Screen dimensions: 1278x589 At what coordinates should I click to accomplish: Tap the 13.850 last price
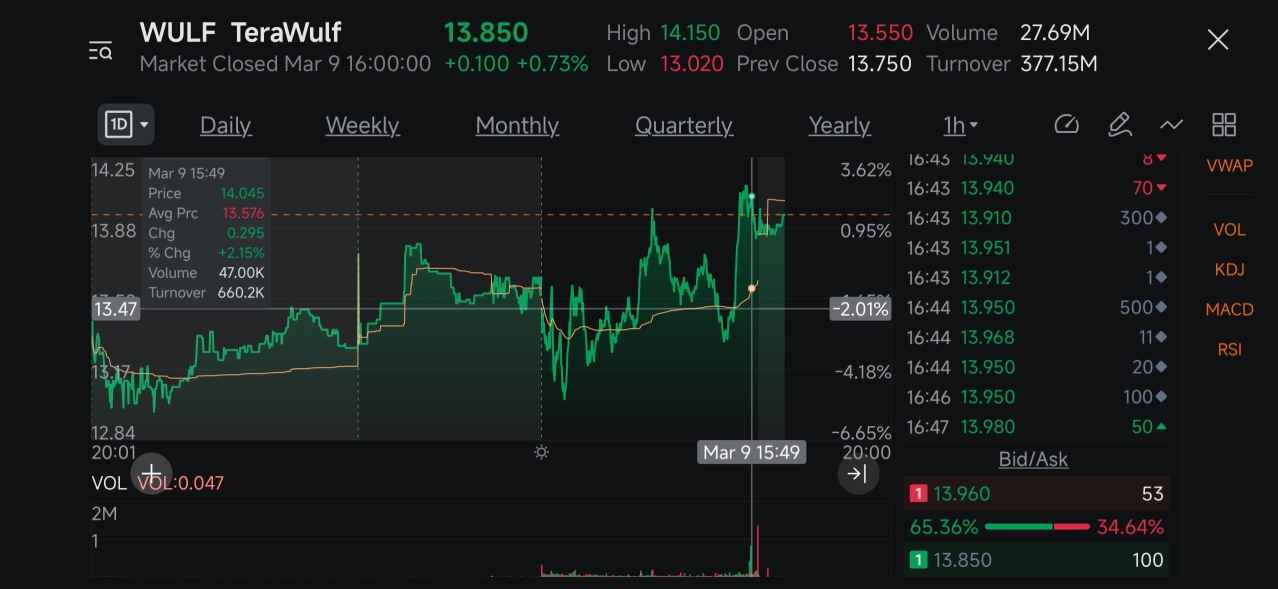[486, 32]
